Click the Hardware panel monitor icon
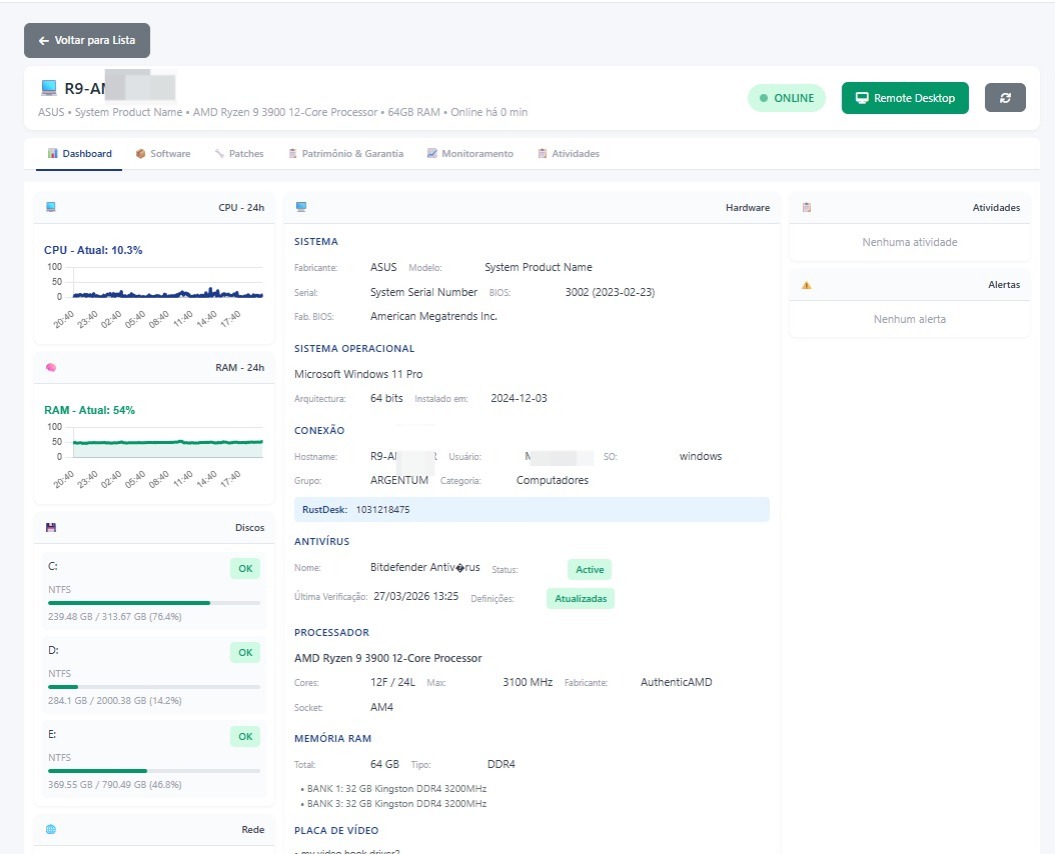Viewport: 1055px width, 854px height. 301,207
